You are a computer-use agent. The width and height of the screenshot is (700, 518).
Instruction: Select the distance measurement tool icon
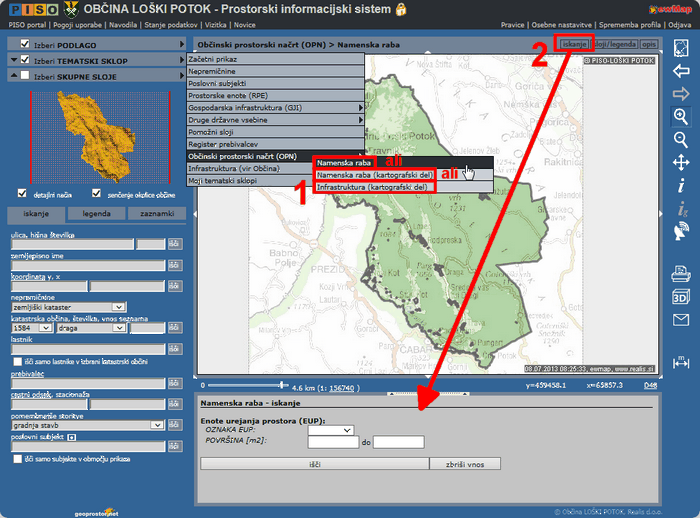(x=681, y=361)
